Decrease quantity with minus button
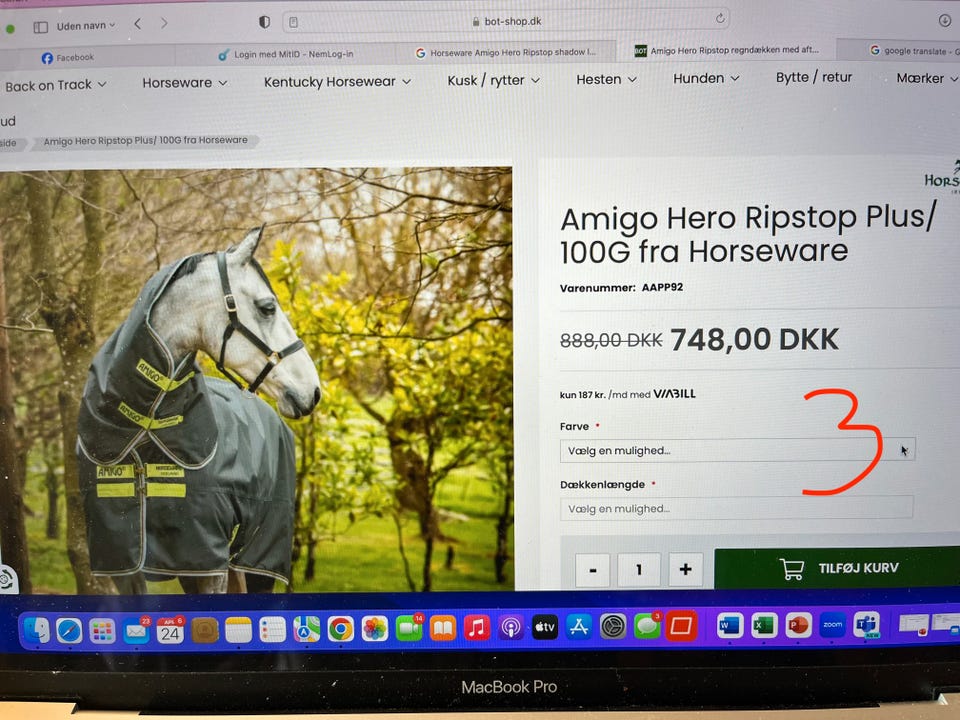 pos(593,570)
